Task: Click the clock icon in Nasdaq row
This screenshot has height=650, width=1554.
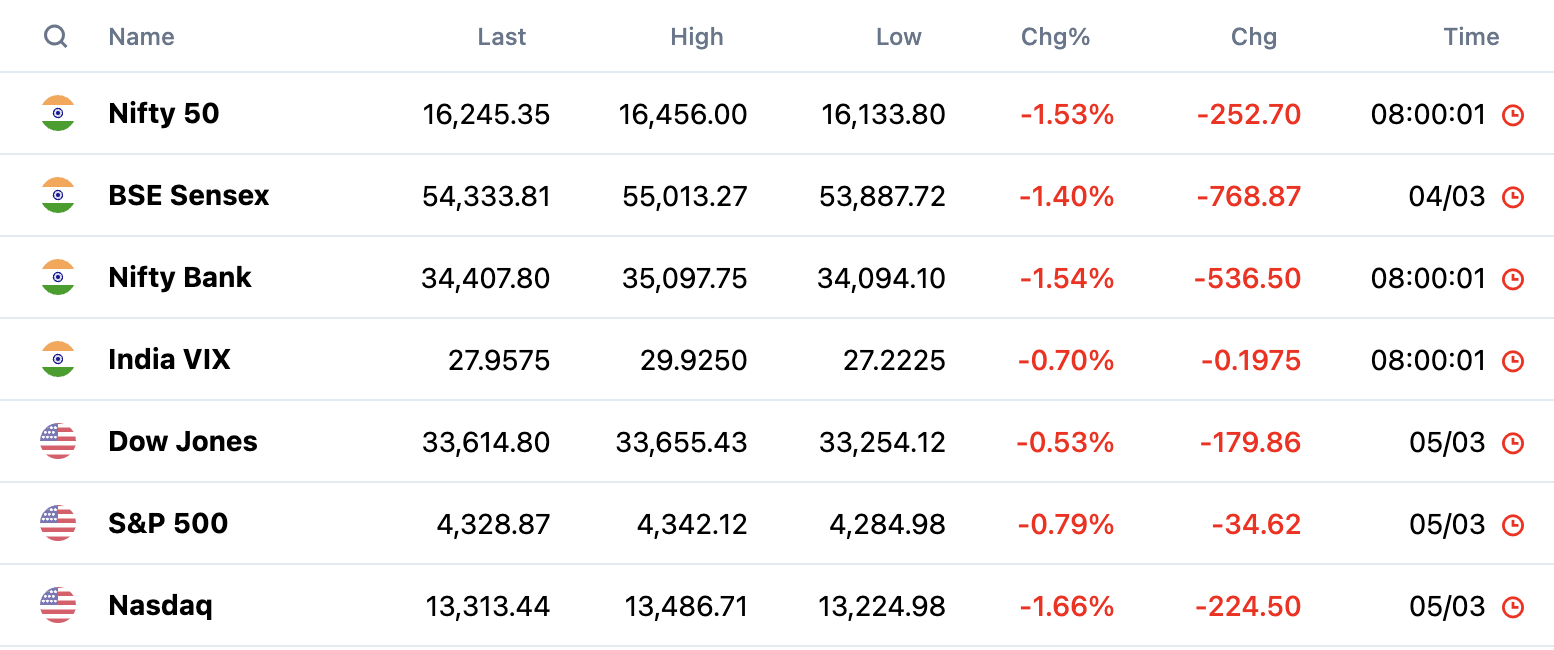Action: pos(1513,607)
